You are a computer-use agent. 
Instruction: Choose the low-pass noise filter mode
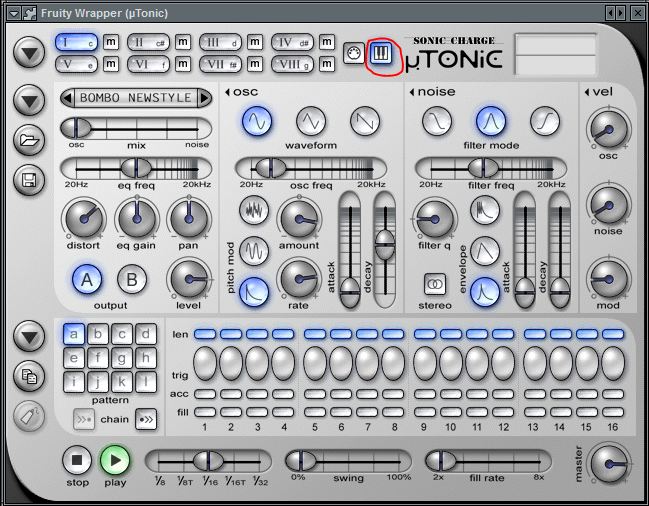(x=437, y=121)
